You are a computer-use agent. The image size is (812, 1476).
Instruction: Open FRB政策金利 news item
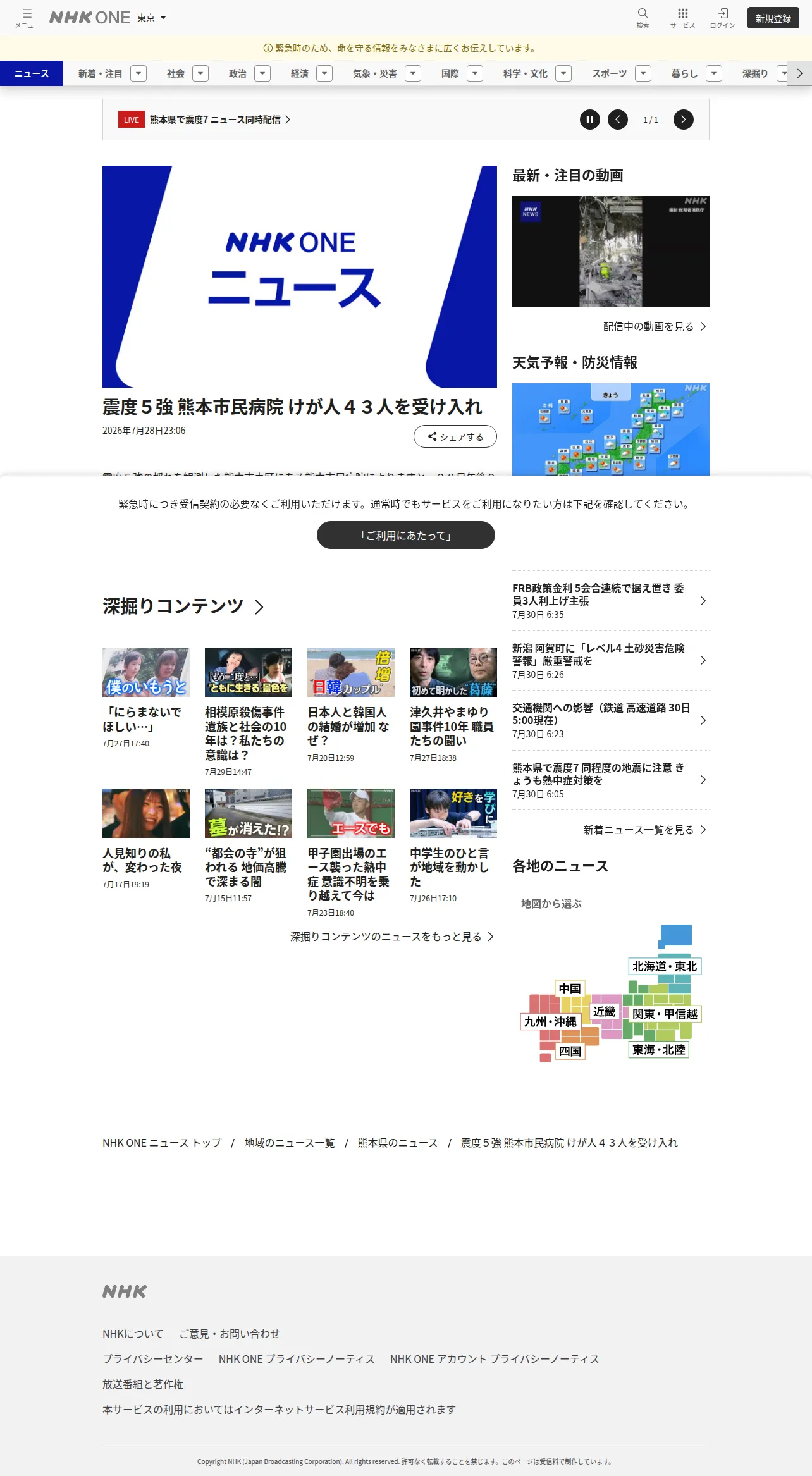tap(611, 601)
